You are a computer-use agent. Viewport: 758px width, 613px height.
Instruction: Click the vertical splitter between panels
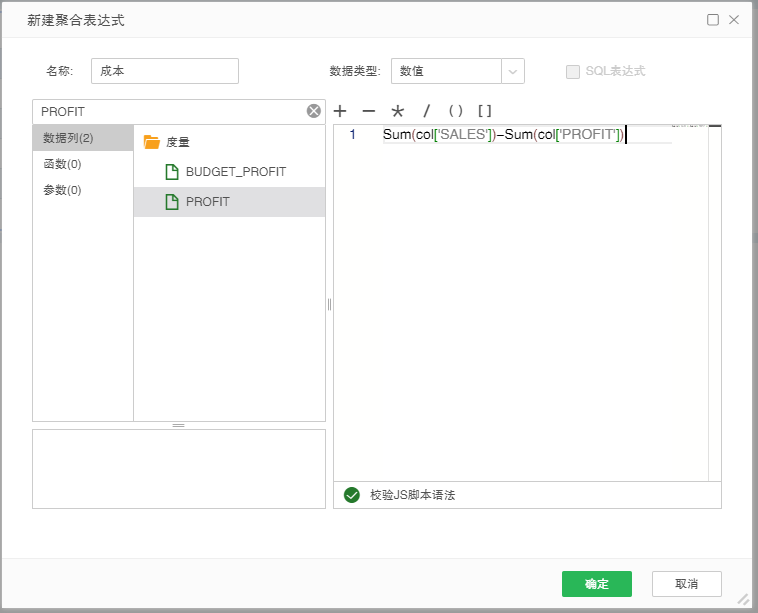point(330,304)
